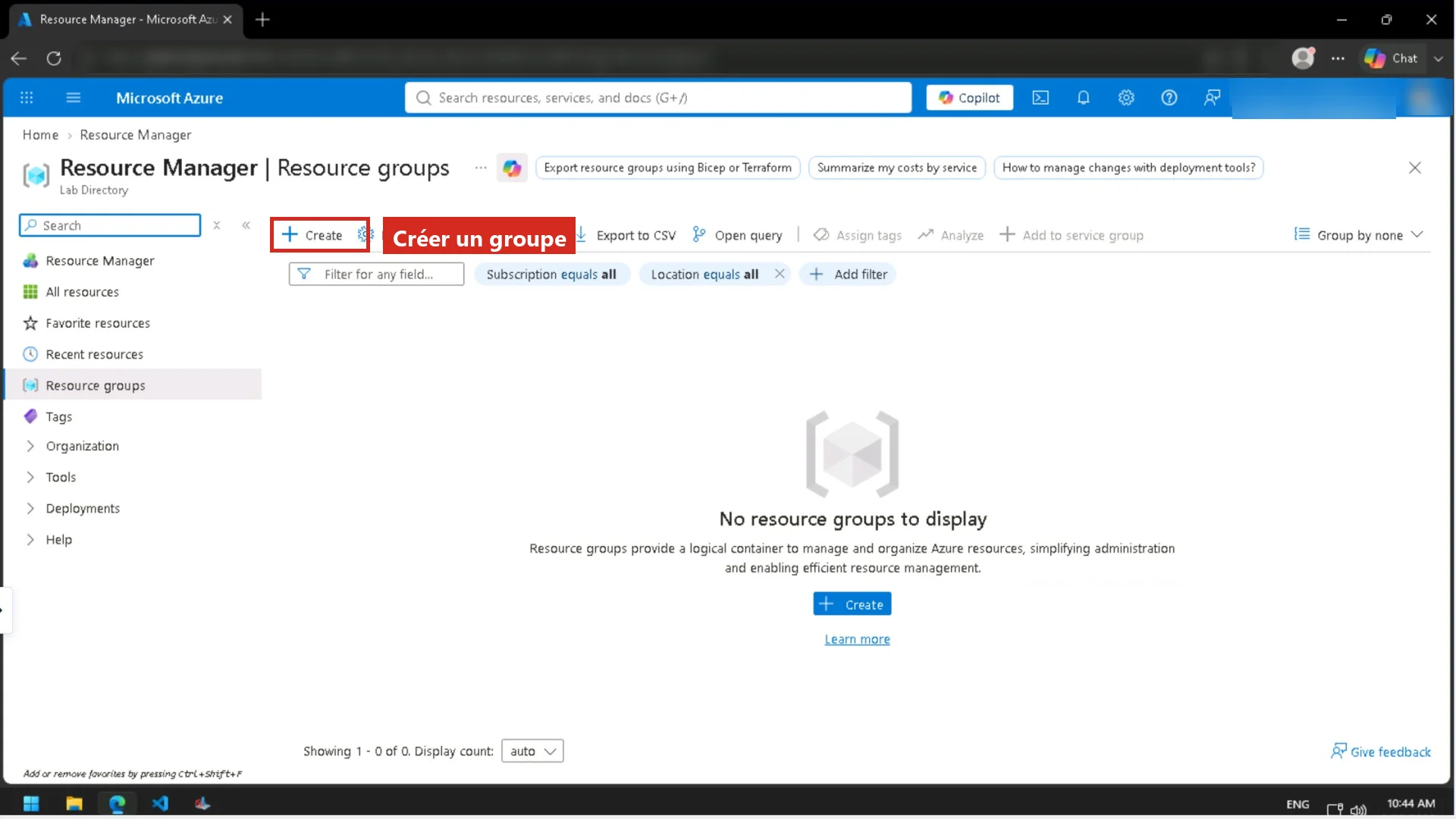Open the help question mark icon
Image resolution: width=1456 pixels, height=819 pixels.
tap(1169, 98)
